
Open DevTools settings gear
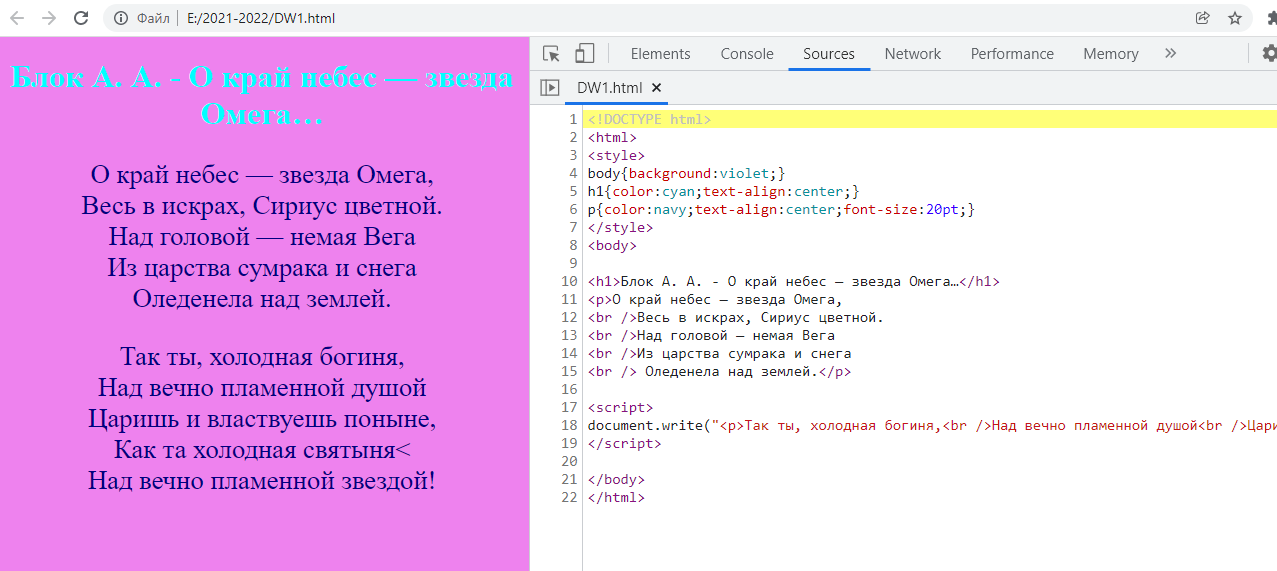[1268, 54]
